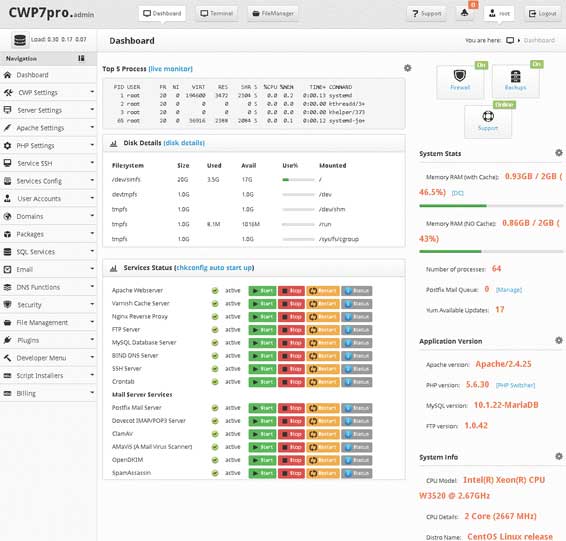Expand the DNS Functions menu arrow
566x541 pixels.
(x=92, y=286)
